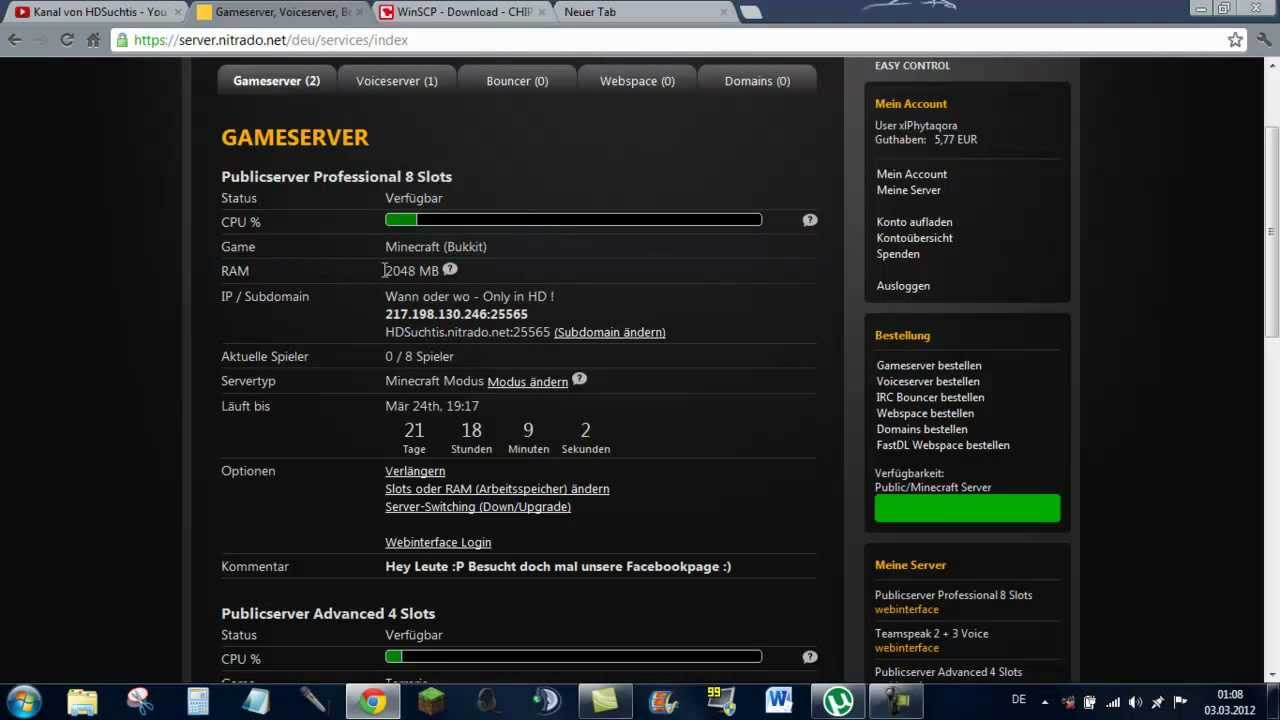Switch to Kanal von HDSuchtis YouTube tab
1280x720 pixels.
[95, 12]
